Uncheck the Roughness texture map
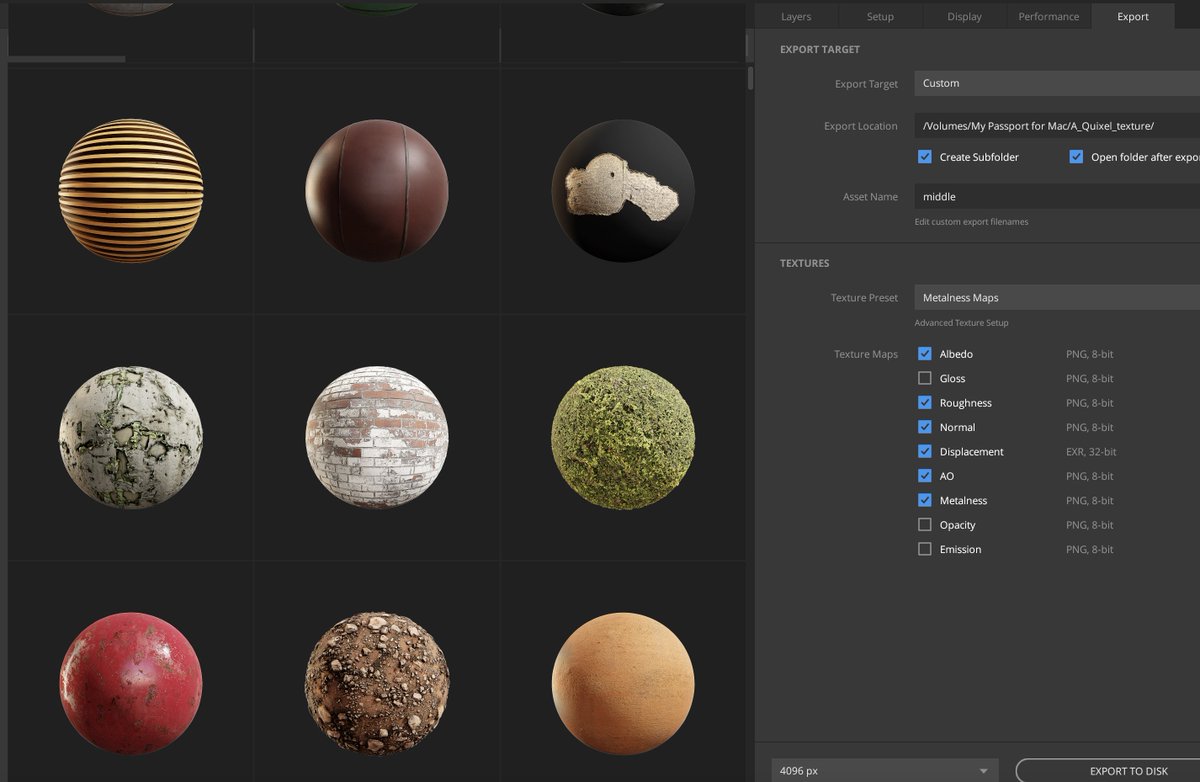This screenshot has height=782, width=1200. point(925,403)
